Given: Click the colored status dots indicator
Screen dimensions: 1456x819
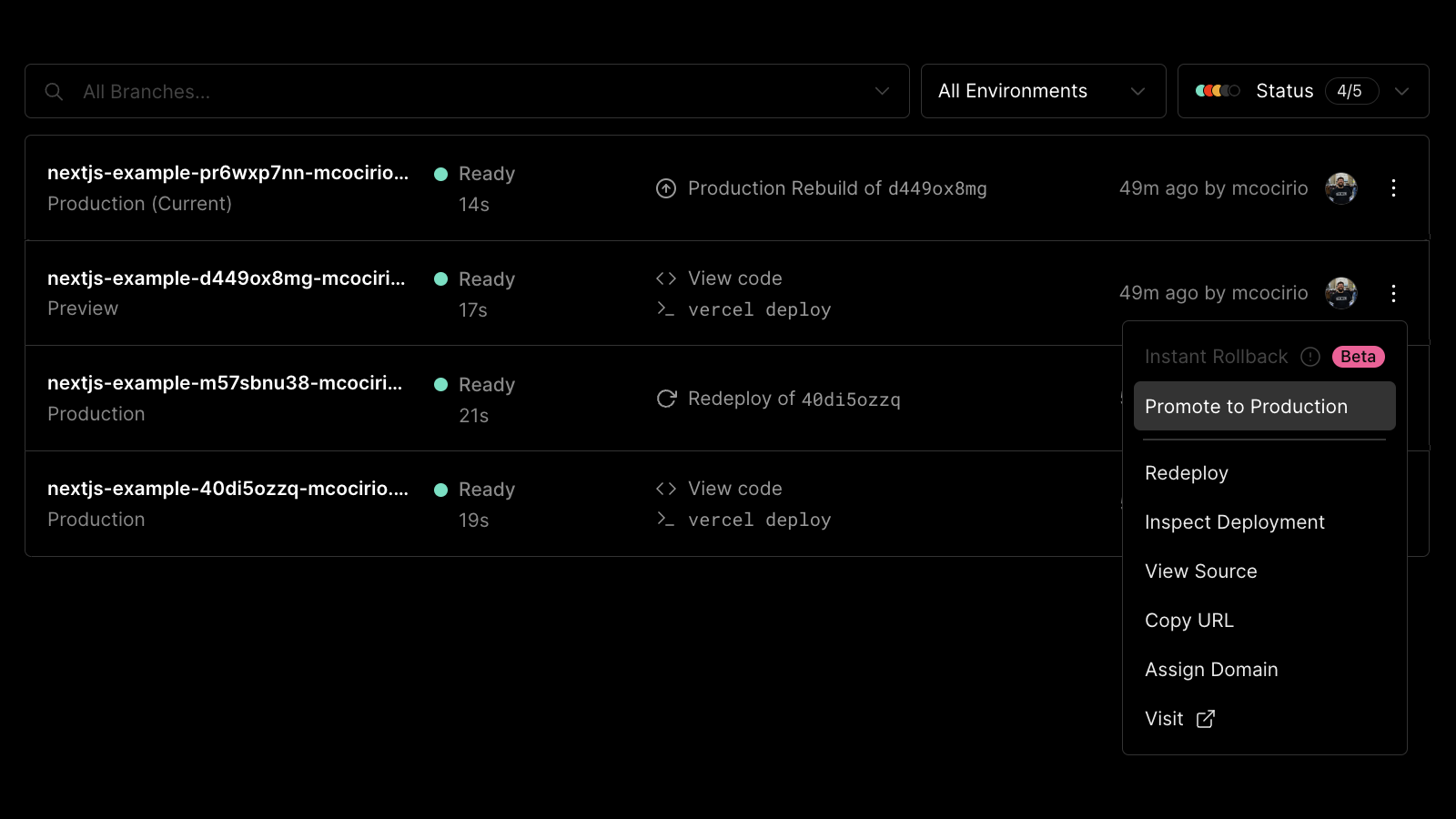Looking at the screenshot, I should point(1218,91).
